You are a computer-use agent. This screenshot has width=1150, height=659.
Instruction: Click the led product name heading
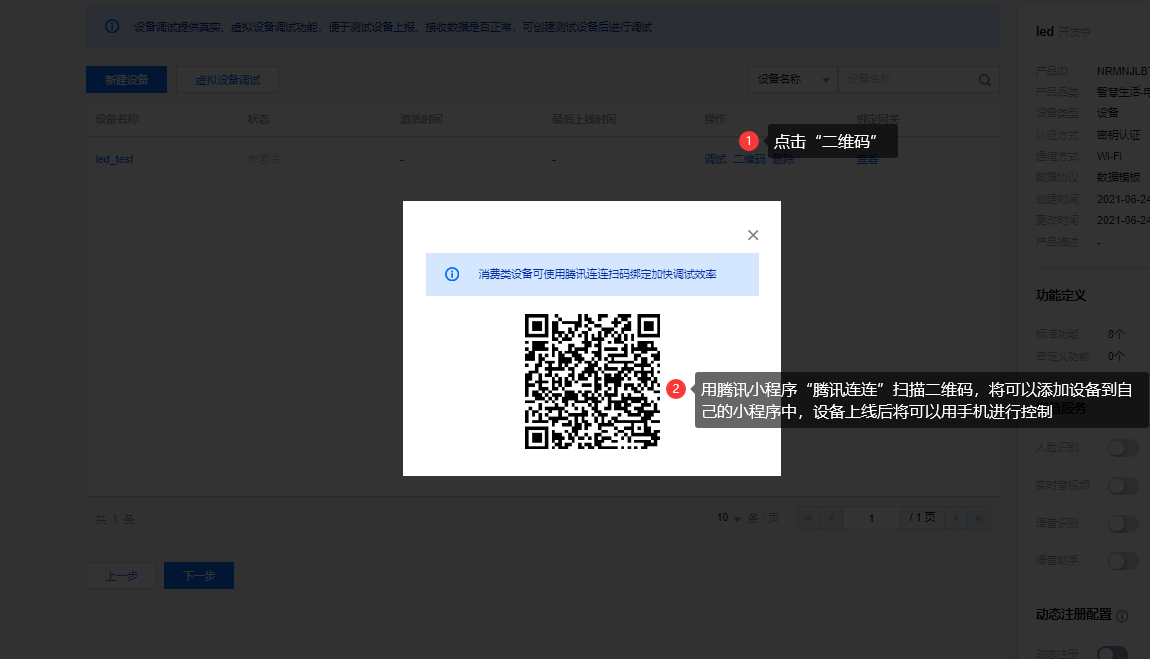1044,32
